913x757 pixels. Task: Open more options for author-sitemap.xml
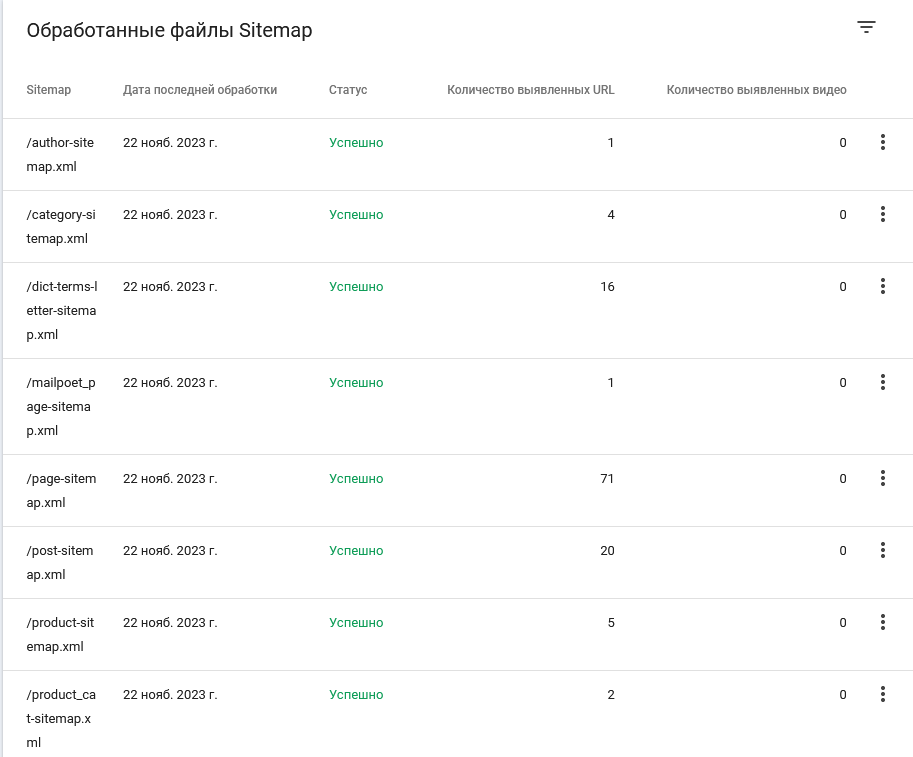coord(883,142)
